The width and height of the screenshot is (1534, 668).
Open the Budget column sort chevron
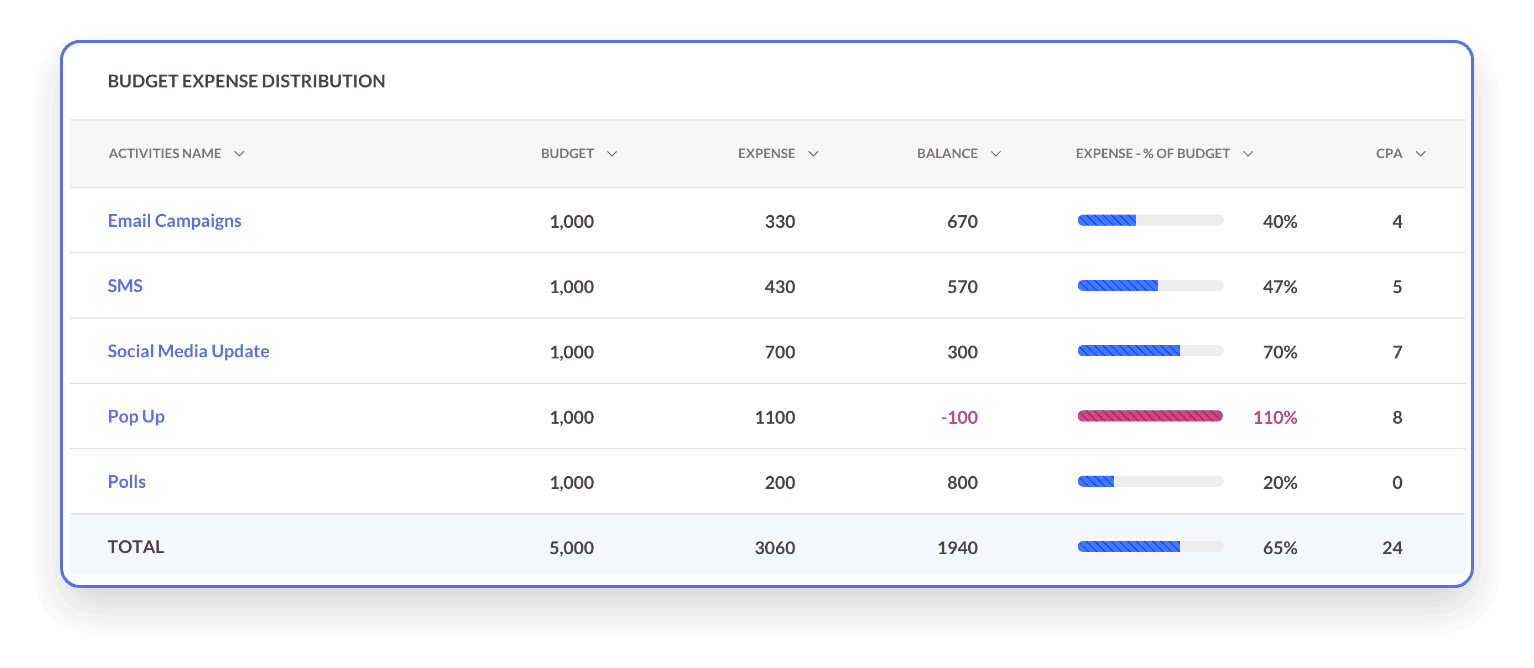[x=612, y=154]
